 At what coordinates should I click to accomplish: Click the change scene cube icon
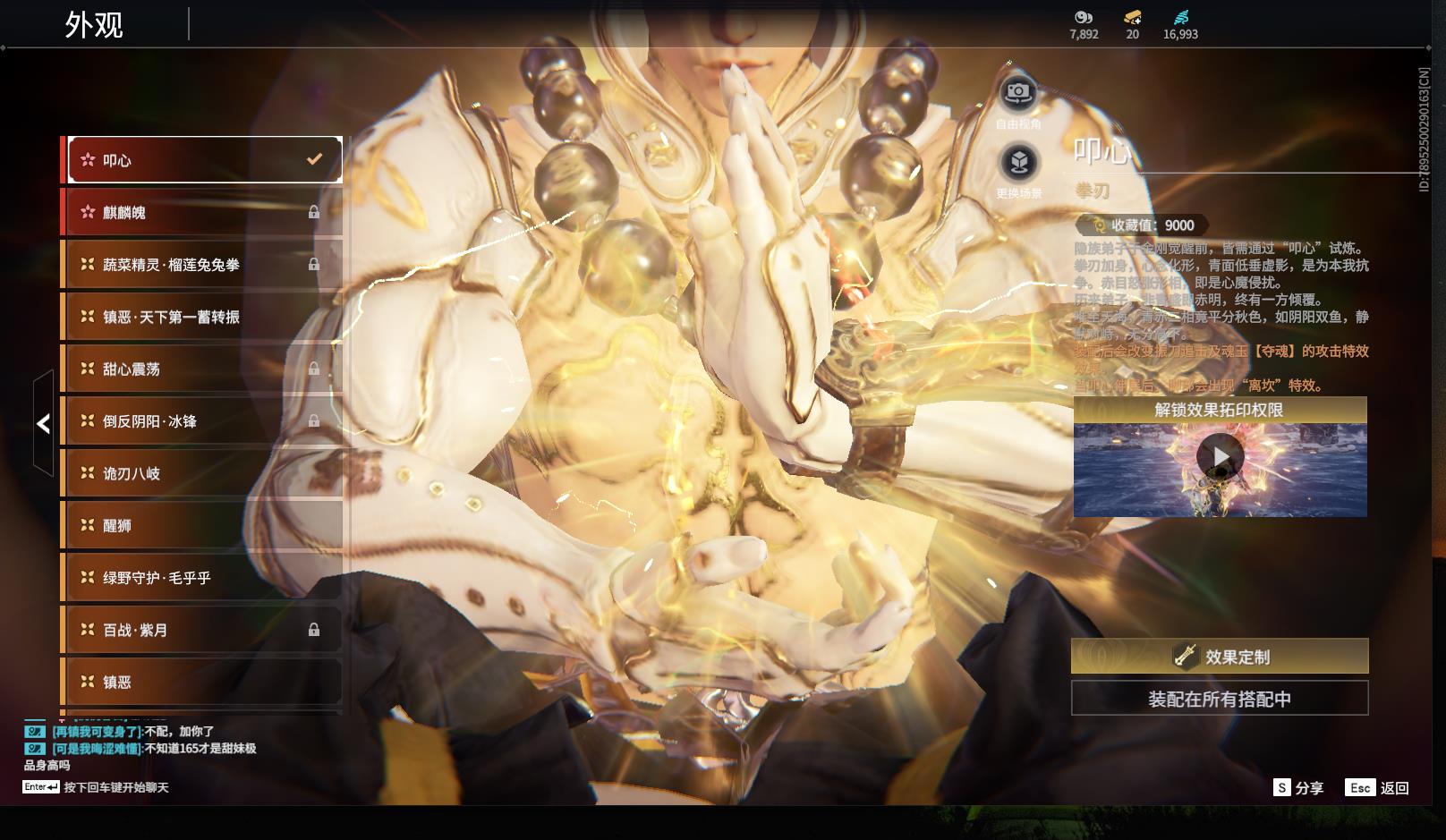(x=1018, y=163)
